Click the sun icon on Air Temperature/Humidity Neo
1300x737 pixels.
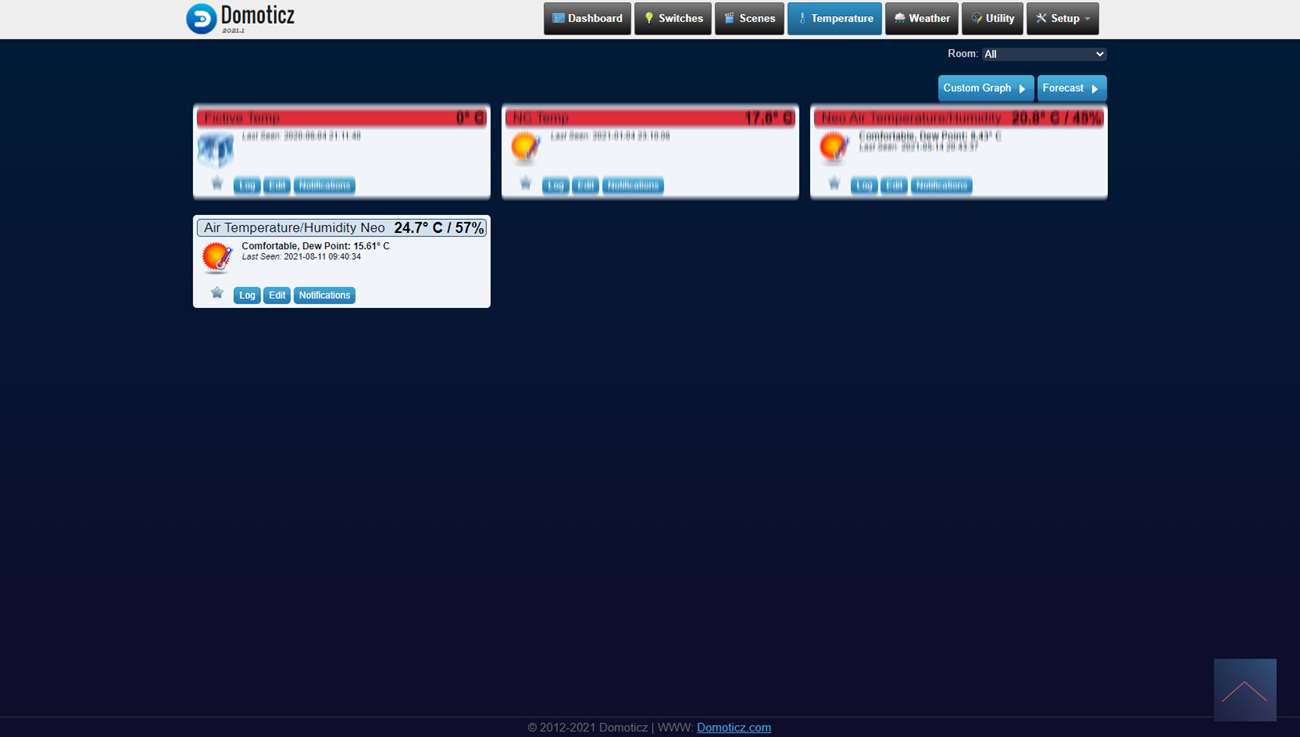tap(217, 258)
